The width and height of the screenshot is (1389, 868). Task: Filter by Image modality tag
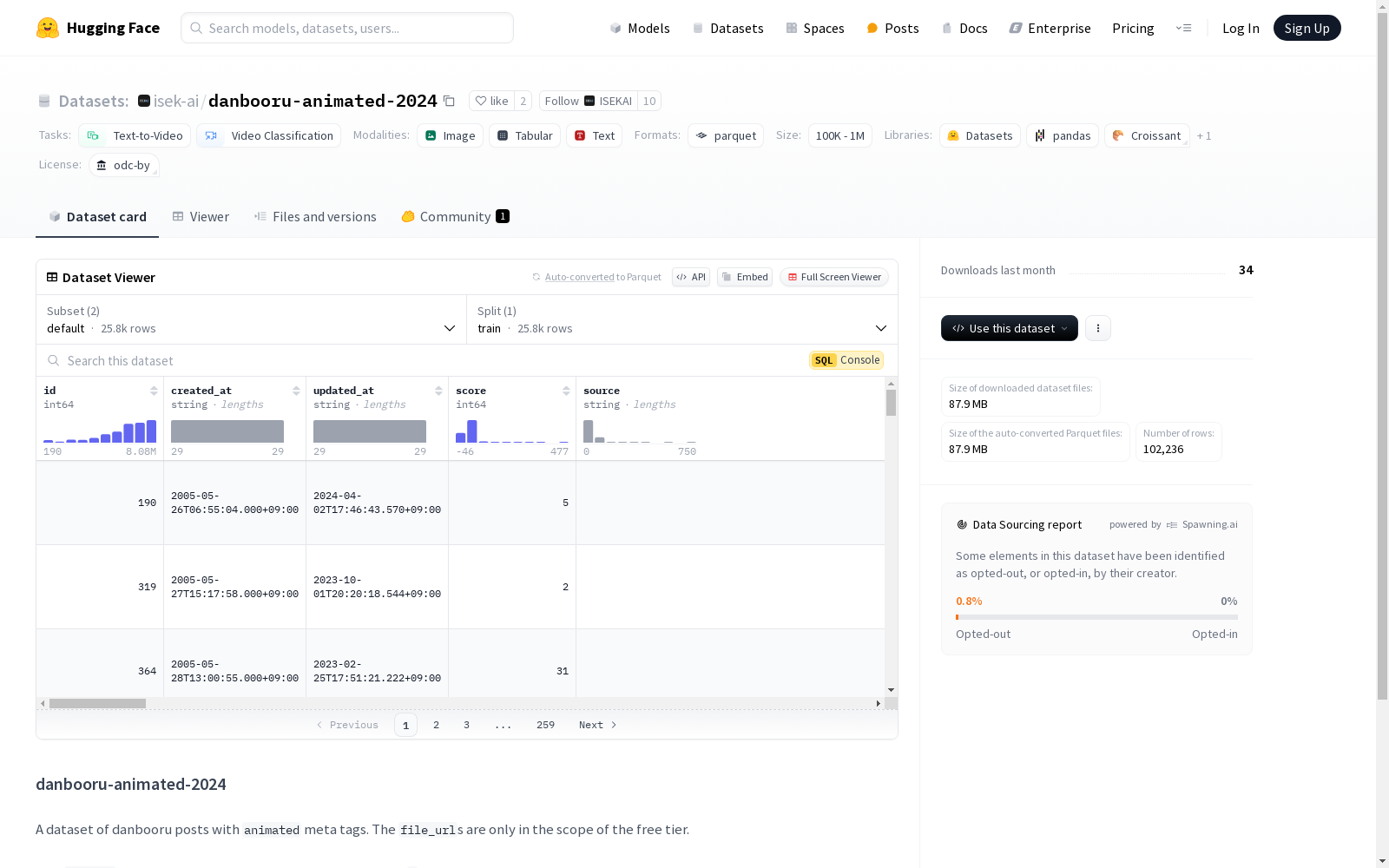pos(450,135)
